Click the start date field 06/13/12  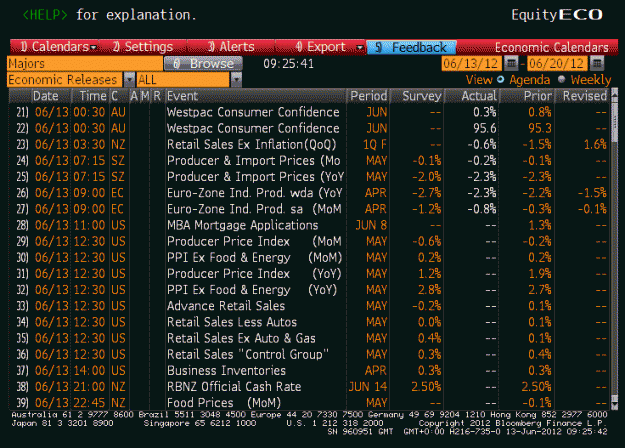click(471, 63)
